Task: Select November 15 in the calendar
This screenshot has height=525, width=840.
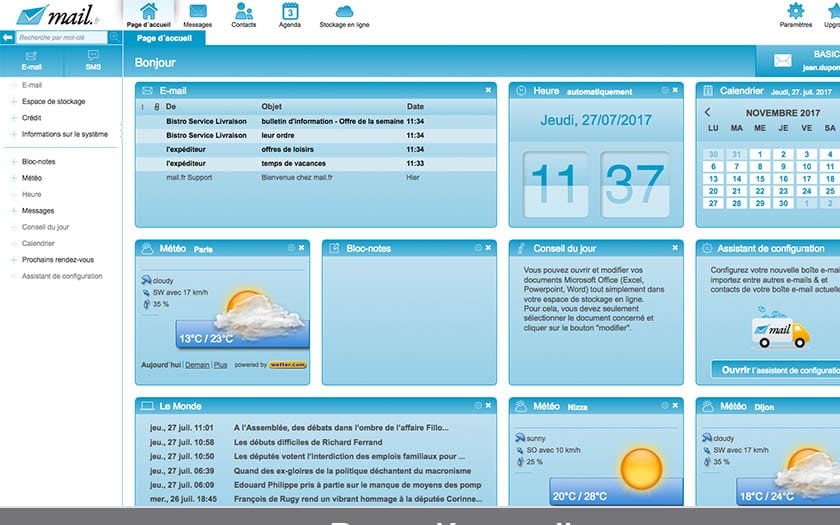Action: (x=760, y=179)
